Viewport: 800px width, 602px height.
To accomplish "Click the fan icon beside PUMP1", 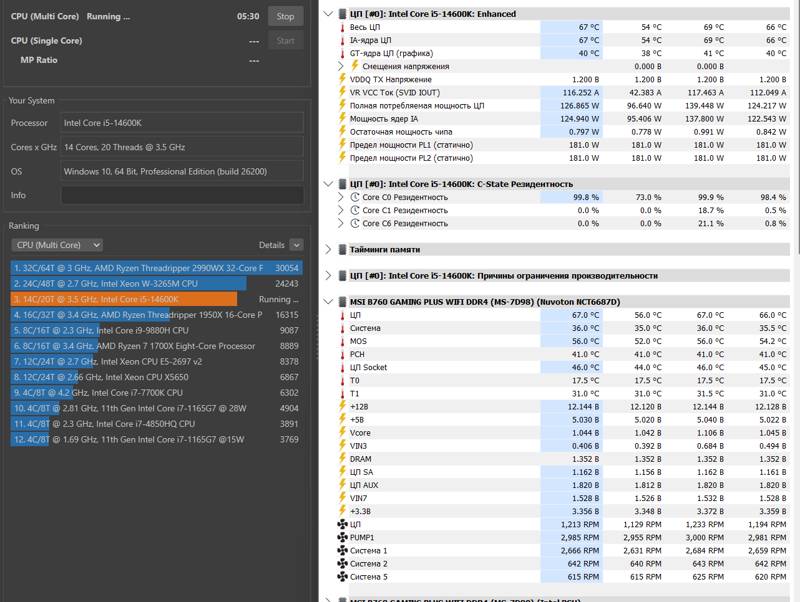I will click(x=342, y=537).
